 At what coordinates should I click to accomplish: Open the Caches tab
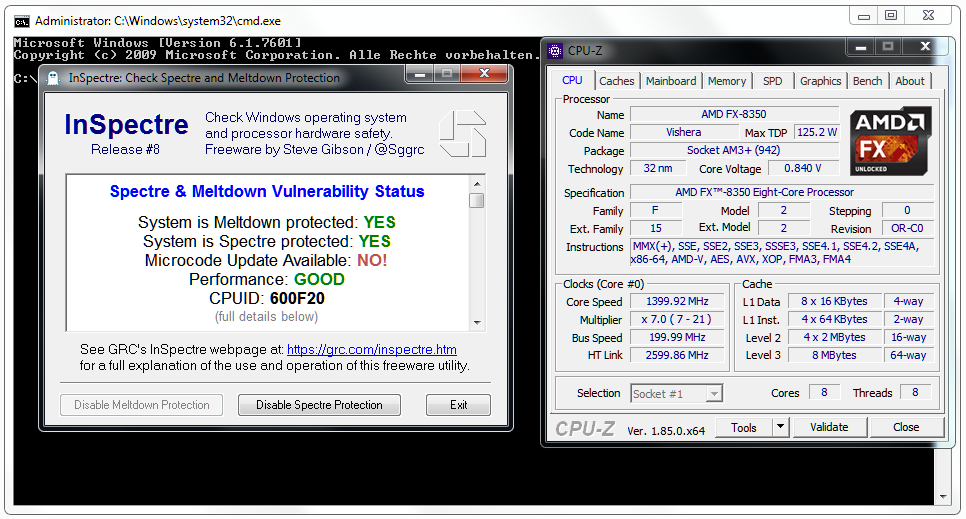pyautogui.click(x=616, y=81)
